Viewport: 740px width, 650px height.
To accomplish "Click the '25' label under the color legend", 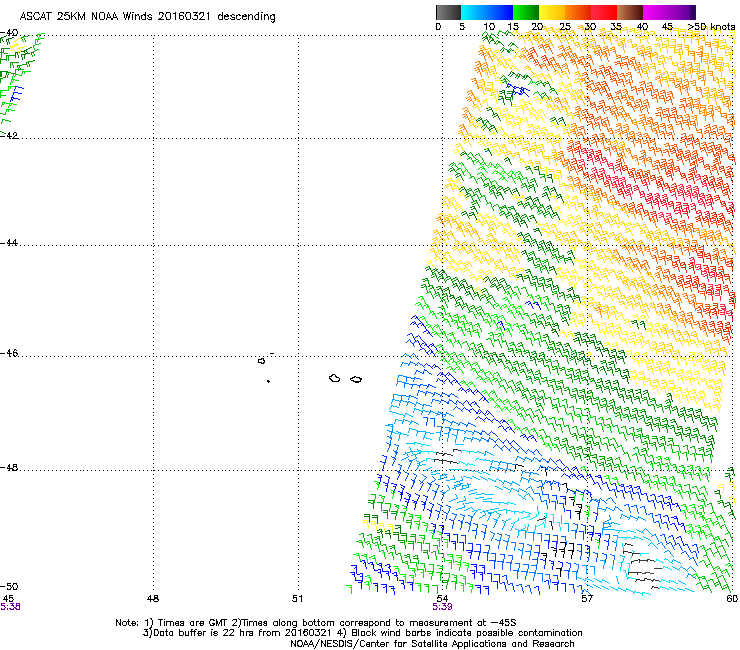I will coord(565,26).
